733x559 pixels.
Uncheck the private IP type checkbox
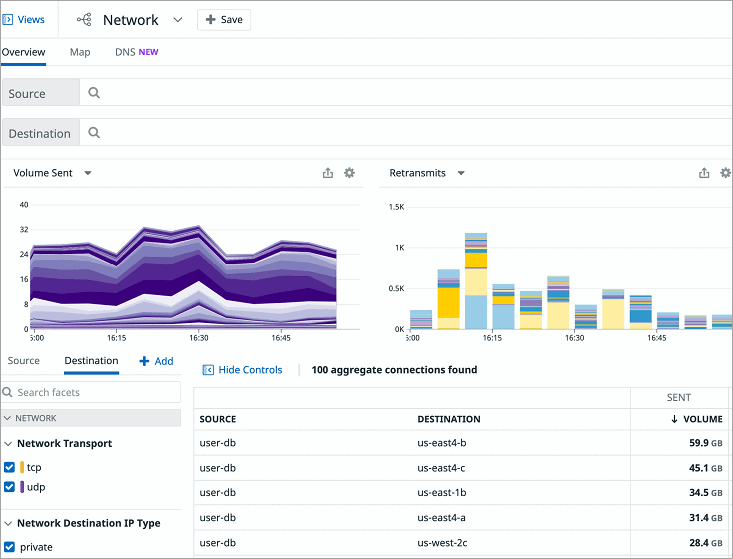click(x=9, y=547)
